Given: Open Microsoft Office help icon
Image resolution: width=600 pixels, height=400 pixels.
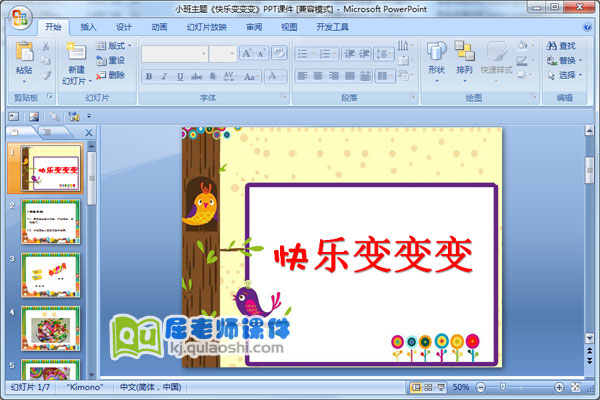Looking at the screenshot, I should pyautogui.click(x=587, y=27).
